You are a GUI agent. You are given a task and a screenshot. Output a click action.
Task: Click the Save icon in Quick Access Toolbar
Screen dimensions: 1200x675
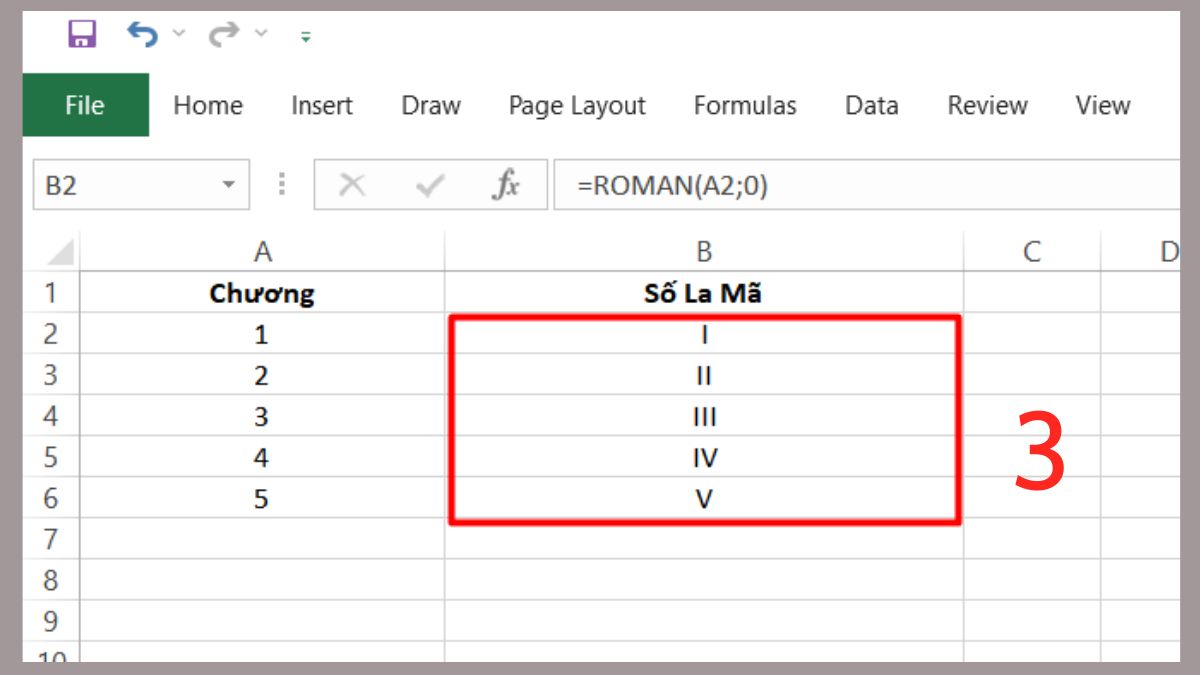(x=80, y=33)
